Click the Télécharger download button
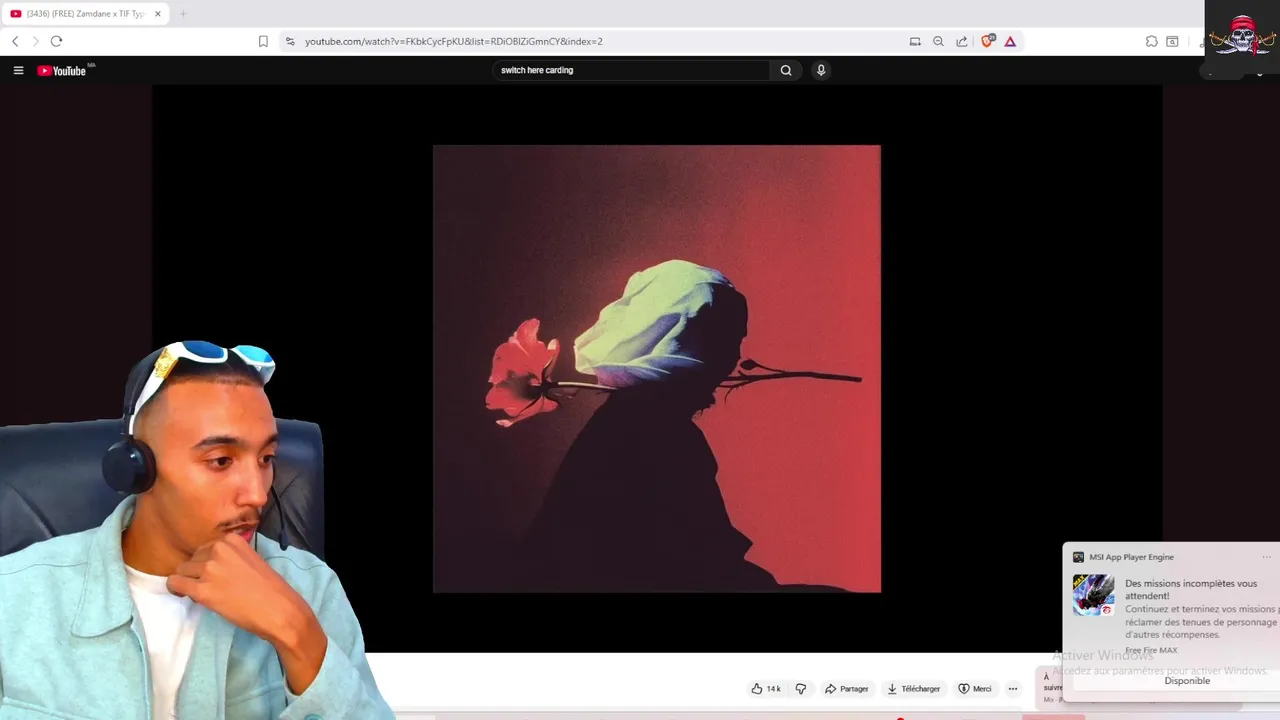Screen dimensions: 1280x720 (914, 688)
